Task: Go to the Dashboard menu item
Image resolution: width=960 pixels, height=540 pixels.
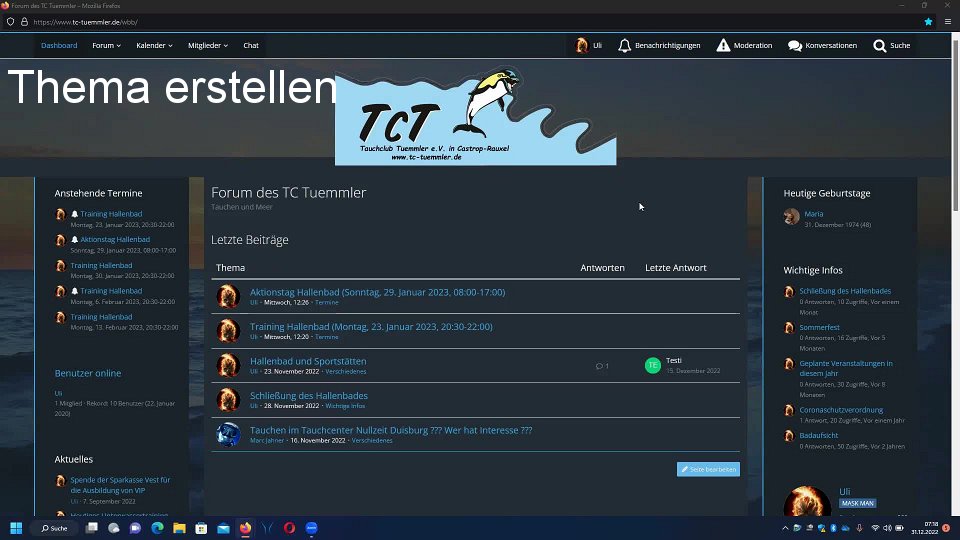Action: click(x=59, y=45)
